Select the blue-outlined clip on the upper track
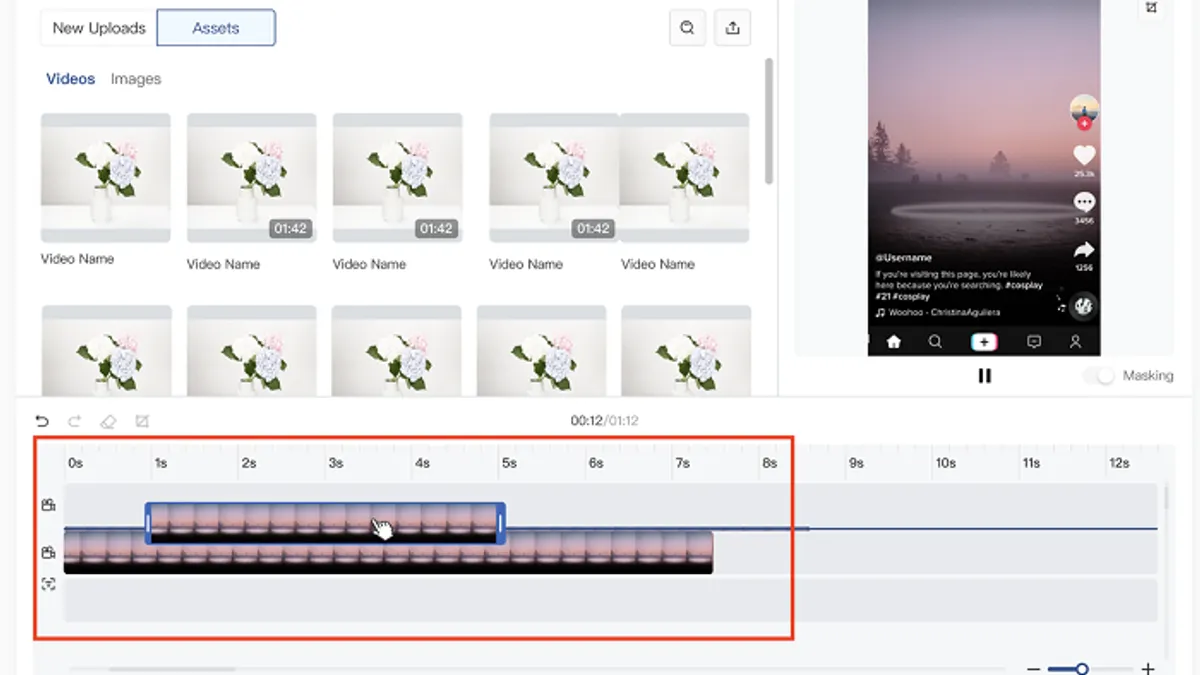Viewport: 1200px width, 675px height. 325,523
